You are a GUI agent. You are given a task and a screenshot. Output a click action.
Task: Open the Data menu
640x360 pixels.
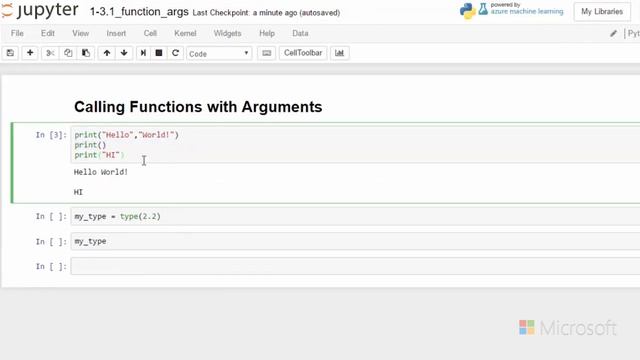point(300,33)
